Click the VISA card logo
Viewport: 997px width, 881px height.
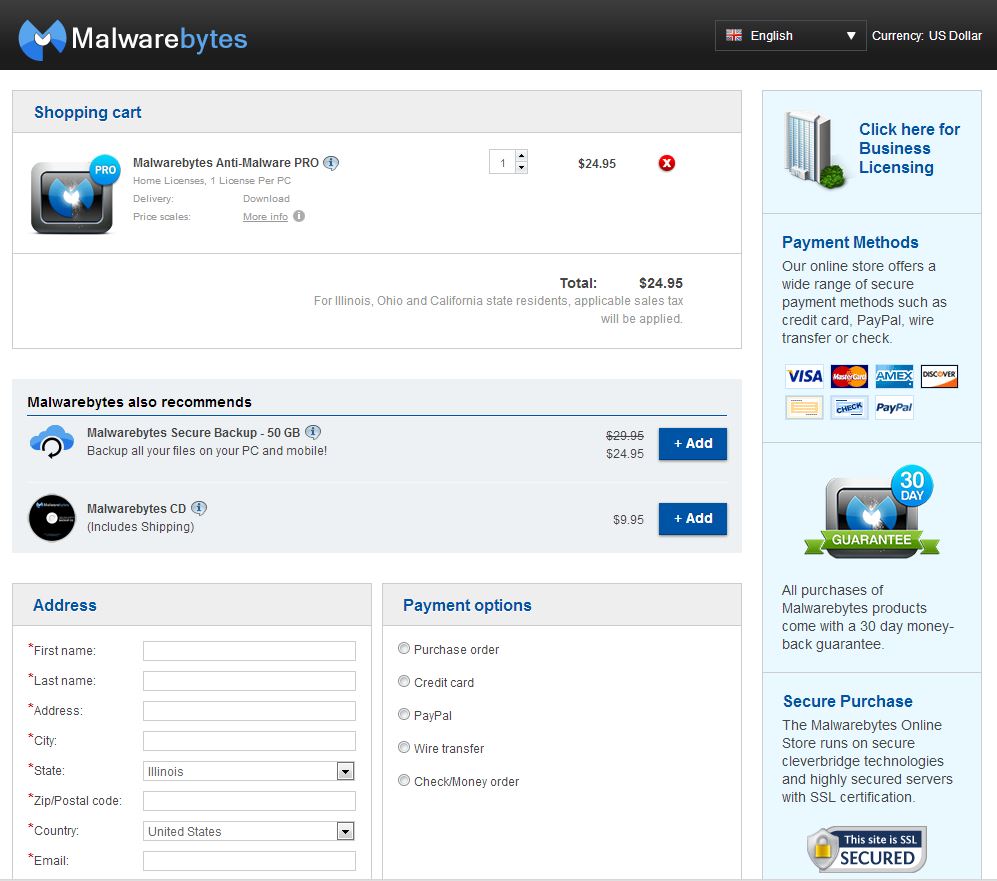[x=804, y=376]
